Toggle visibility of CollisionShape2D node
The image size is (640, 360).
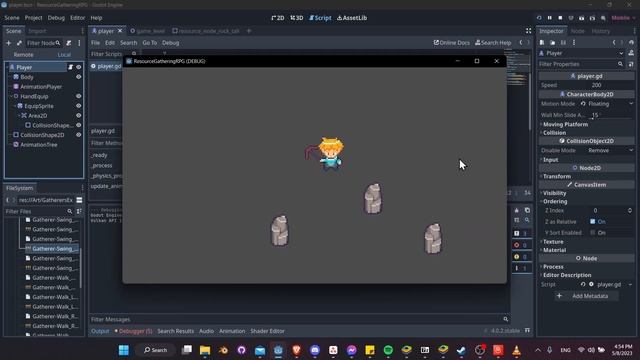tap(78, 135)
